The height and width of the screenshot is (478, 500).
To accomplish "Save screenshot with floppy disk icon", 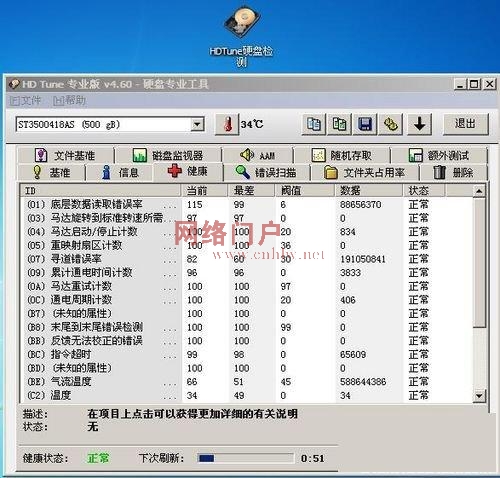I will [365, 124].
